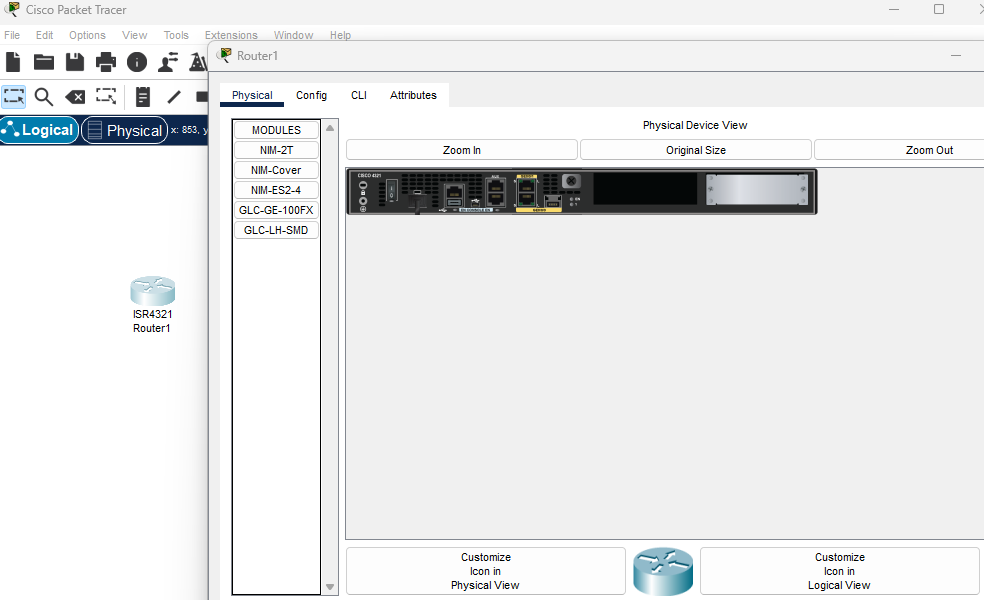Click the User Profile icon
Screen dimensions: 984x600
[x=168, y=62]
